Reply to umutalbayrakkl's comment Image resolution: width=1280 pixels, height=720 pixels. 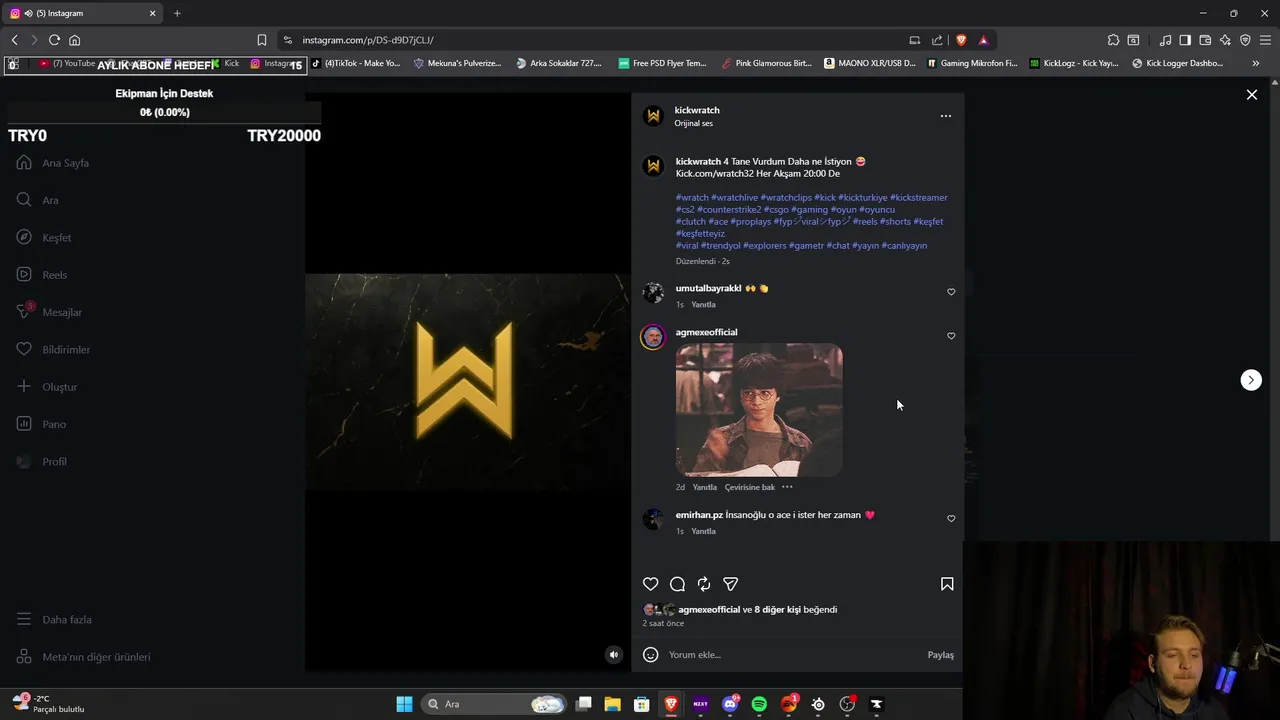tap(704, 305)
